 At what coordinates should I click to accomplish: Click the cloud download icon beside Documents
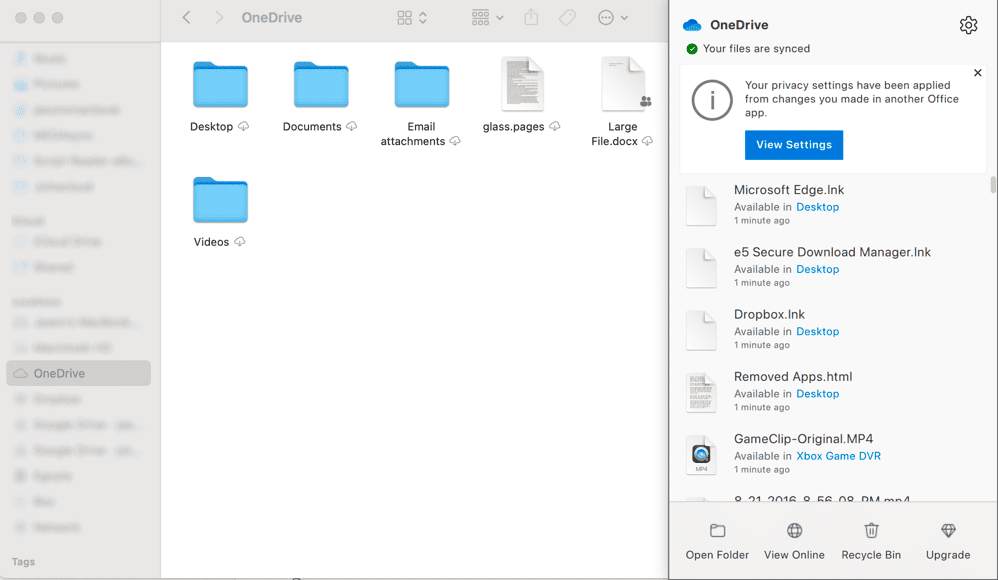351,126
